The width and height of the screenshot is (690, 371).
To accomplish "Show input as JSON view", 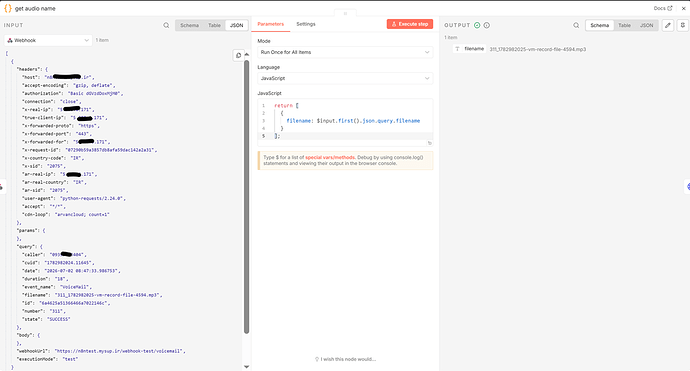I will click(237, 26).
